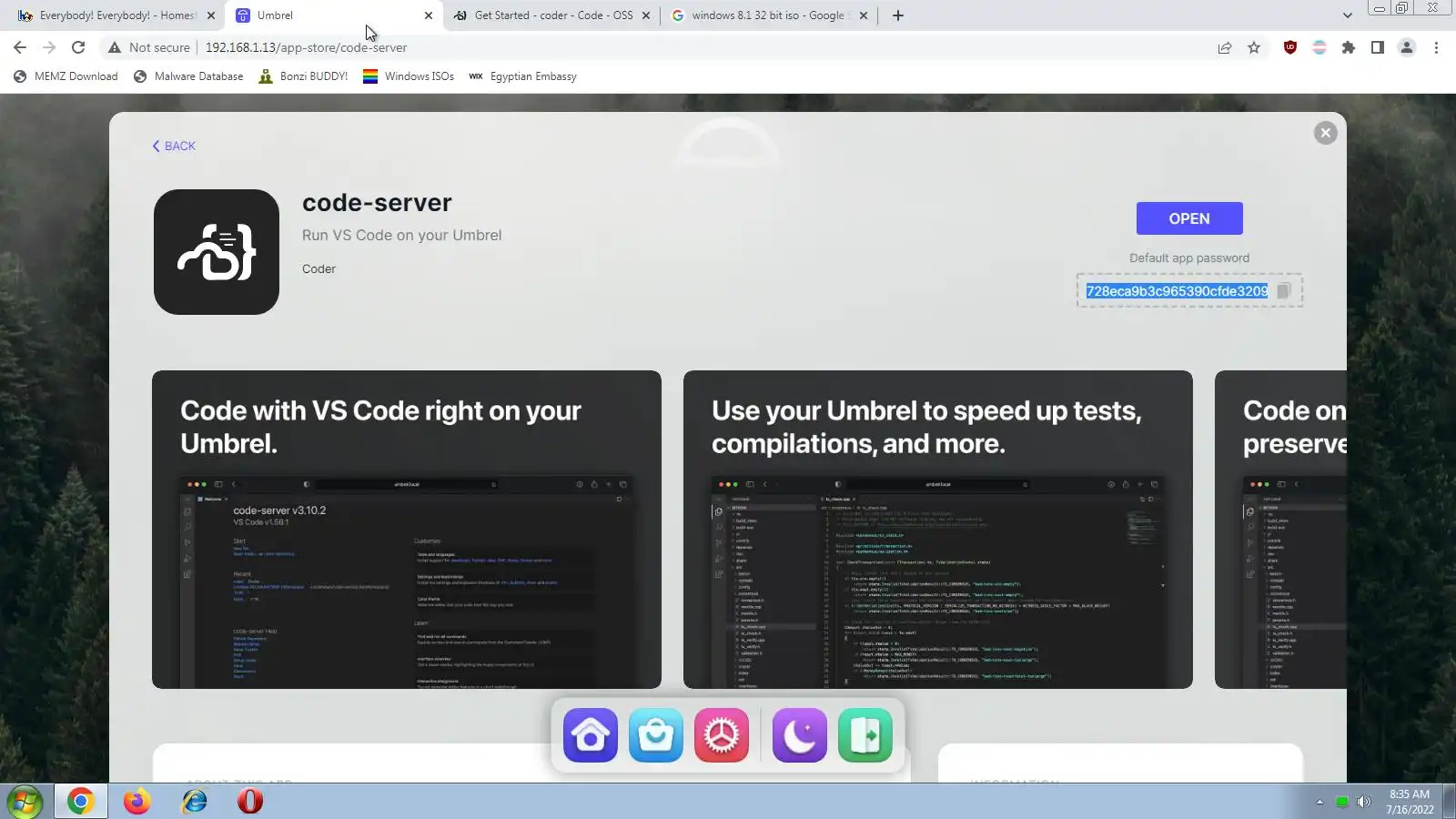Go back one page in Chrome
Image resolution: width=1456 pixels, height=819 pixels.
click(20, 47)
